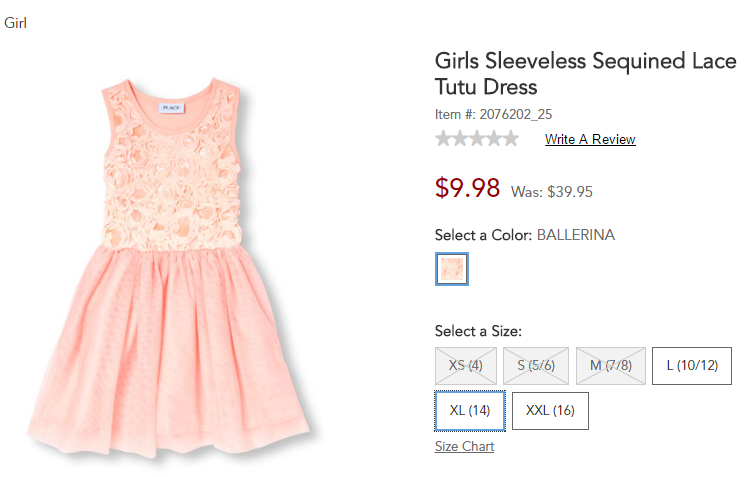Select size XL (14)

470,411
